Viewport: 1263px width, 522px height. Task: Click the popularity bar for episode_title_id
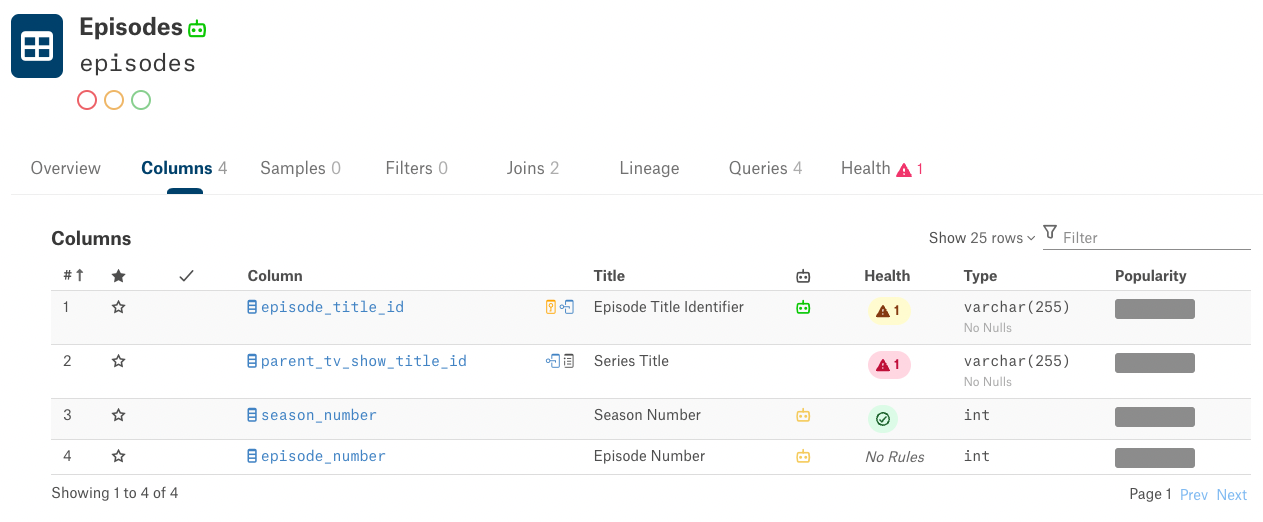click(1155, 309)
